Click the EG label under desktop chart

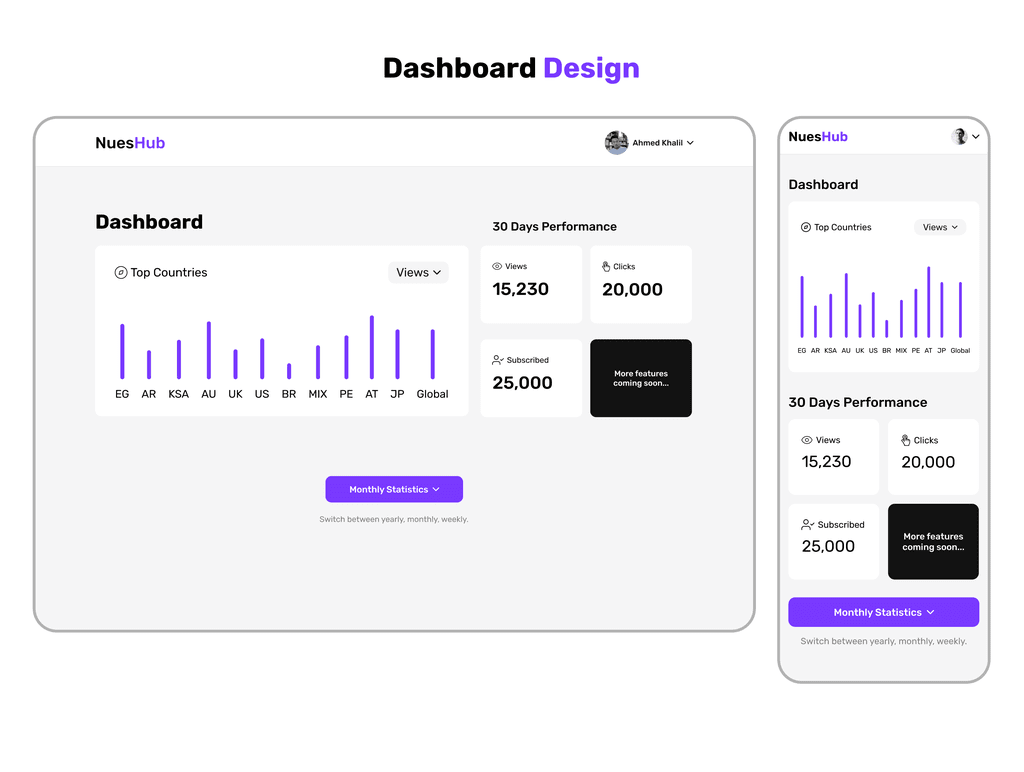(122, 394)
